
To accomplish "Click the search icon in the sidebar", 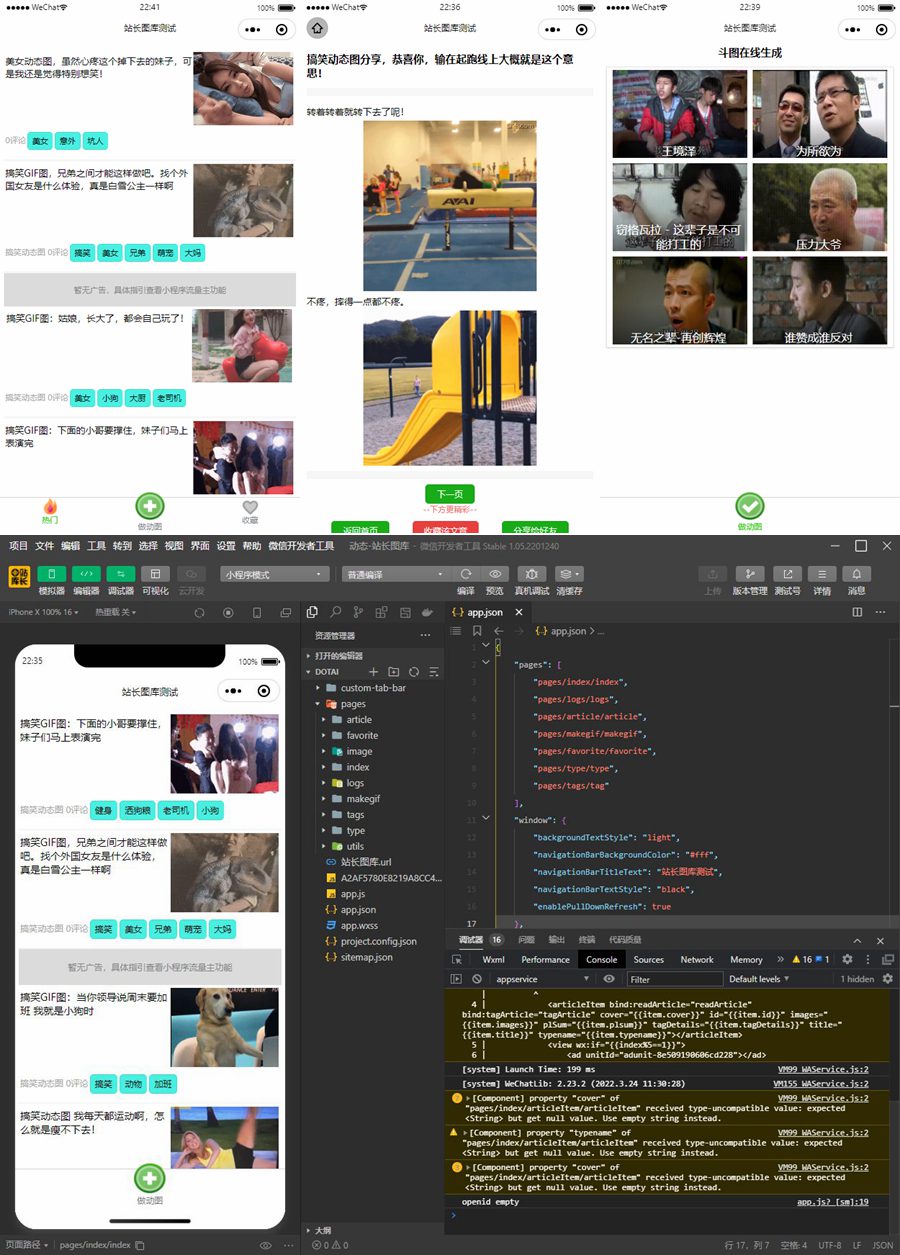I will (x=336, y=612).
